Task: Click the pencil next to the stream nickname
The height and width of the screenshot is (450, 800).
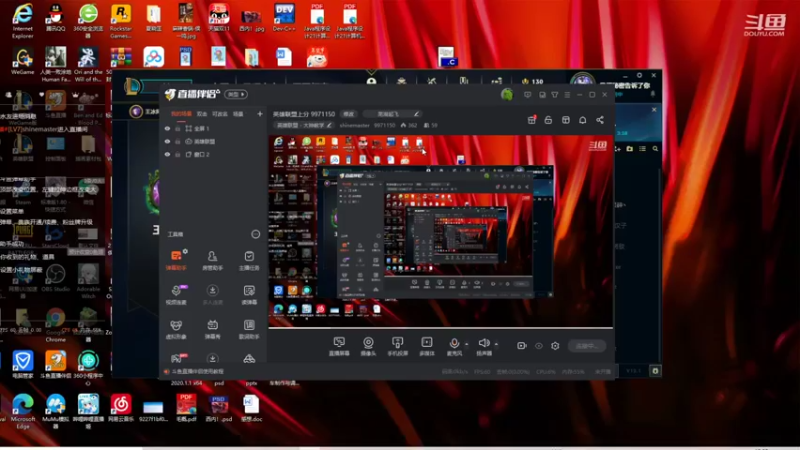Action: pyautogui.click(x=416, y=114)
